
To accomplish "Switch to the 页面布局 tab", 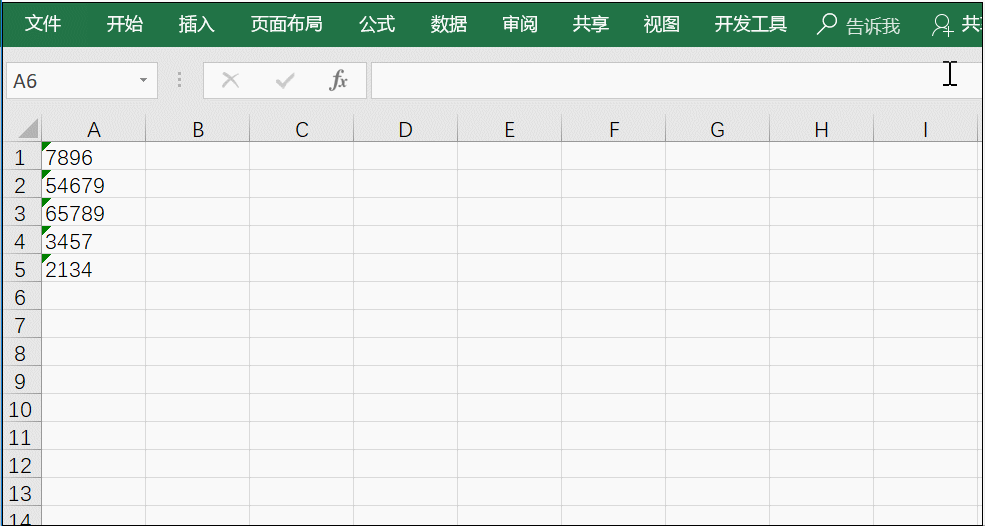I will pyautogui.click(x=286, y=25).
